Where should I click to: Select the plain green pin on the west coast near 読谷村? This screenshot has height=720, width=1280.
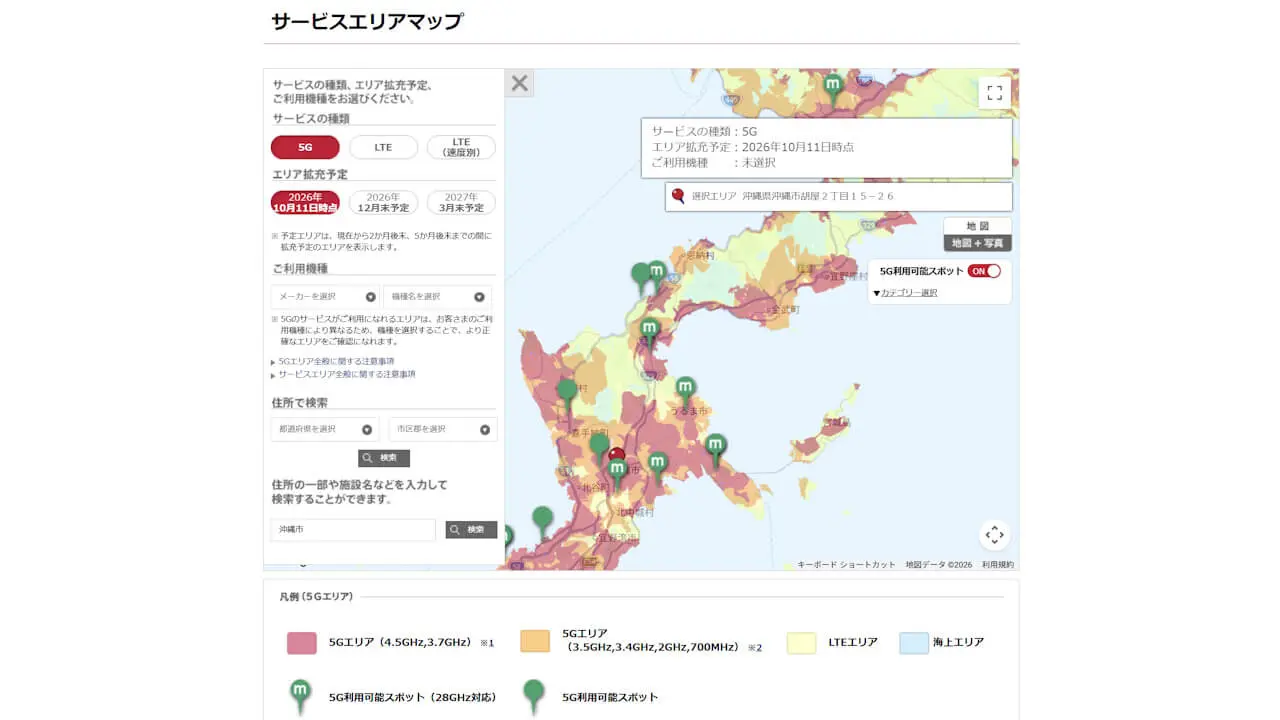point(567,395)
